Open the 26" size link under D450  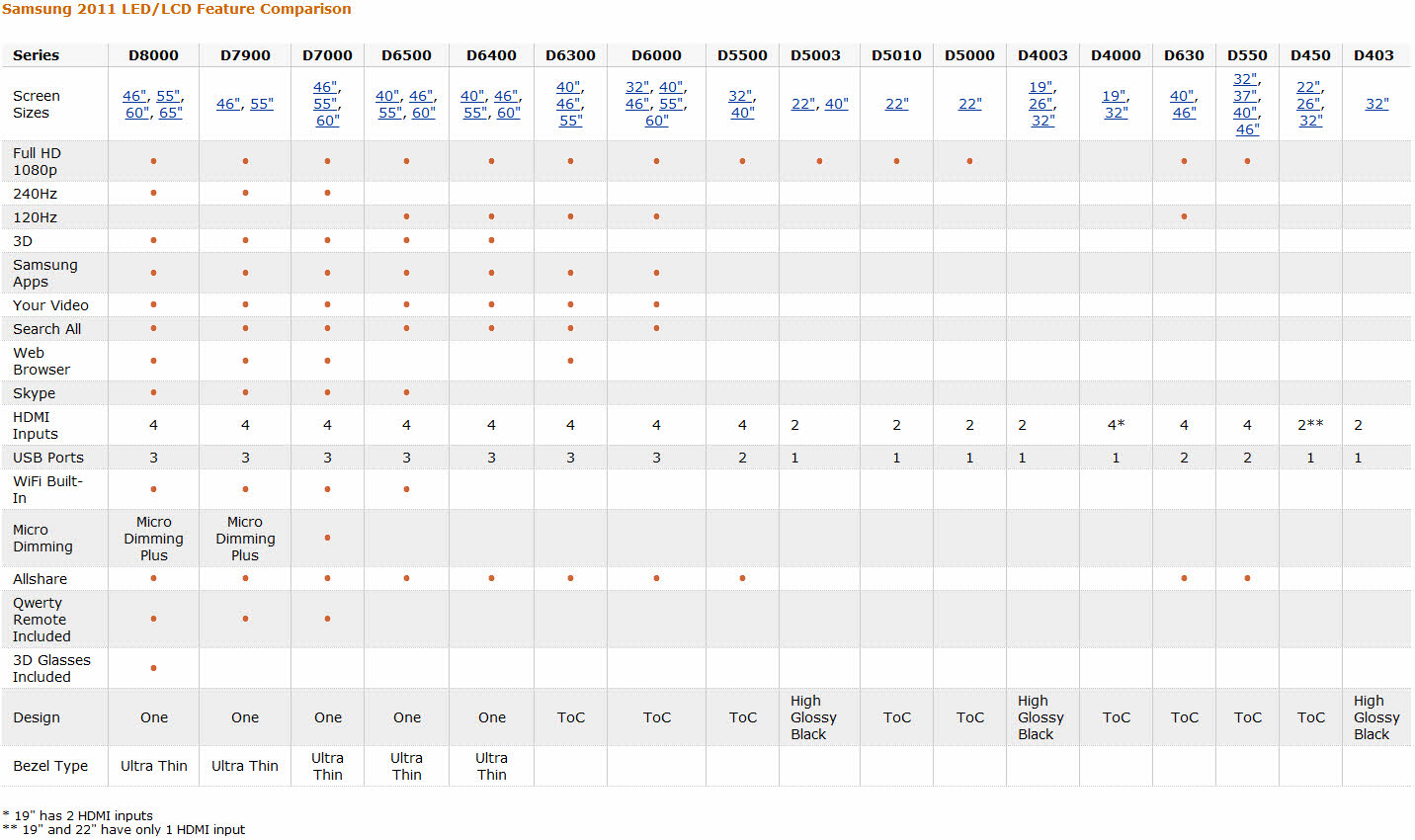click(1309, 104)
